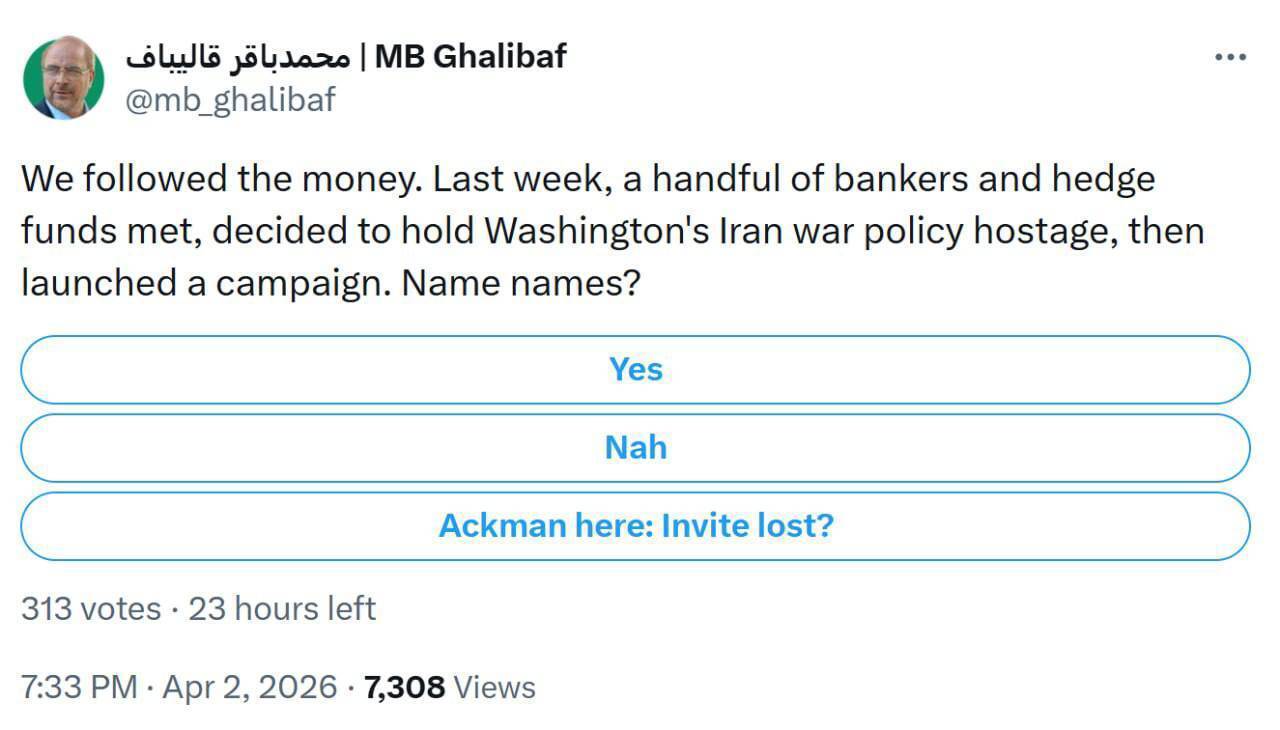The height and width of the screenshot is (730, 1280).
Task: Click the display name 'MB Ghalibaf'
Action: (470, 57)
